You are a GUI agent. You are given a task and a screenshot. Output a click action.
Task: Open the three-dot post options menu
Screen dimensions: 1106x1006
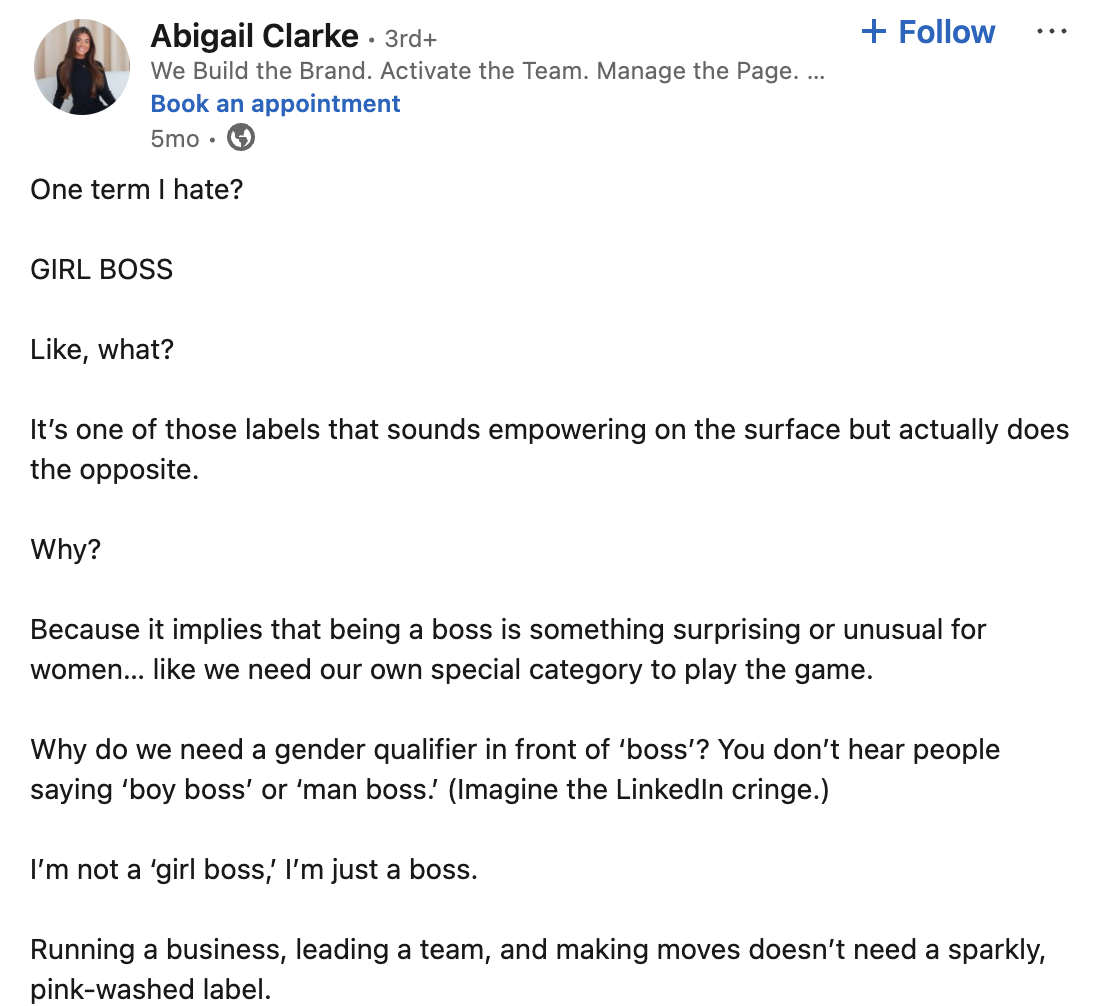click(x=1051, y=32)
